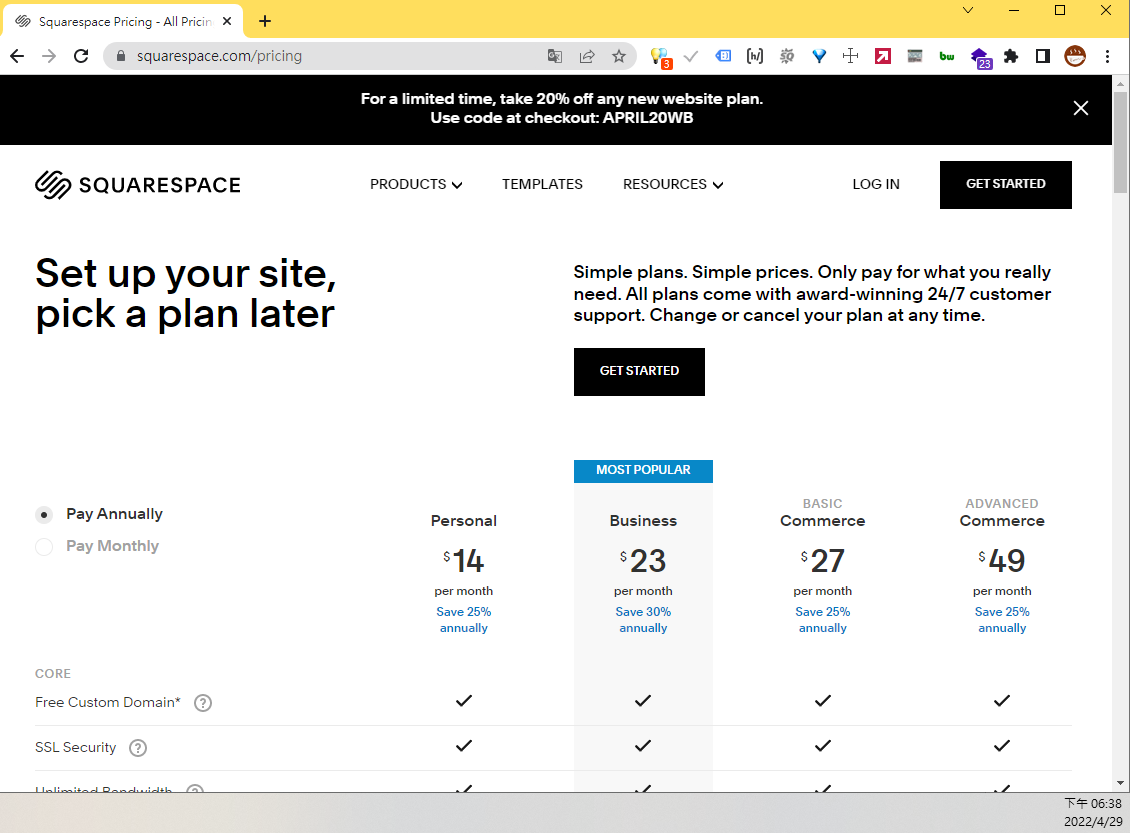Click the Personal plan heading
The height and width of the screenshot is (833, 1130).
click(x=463, y=521)
